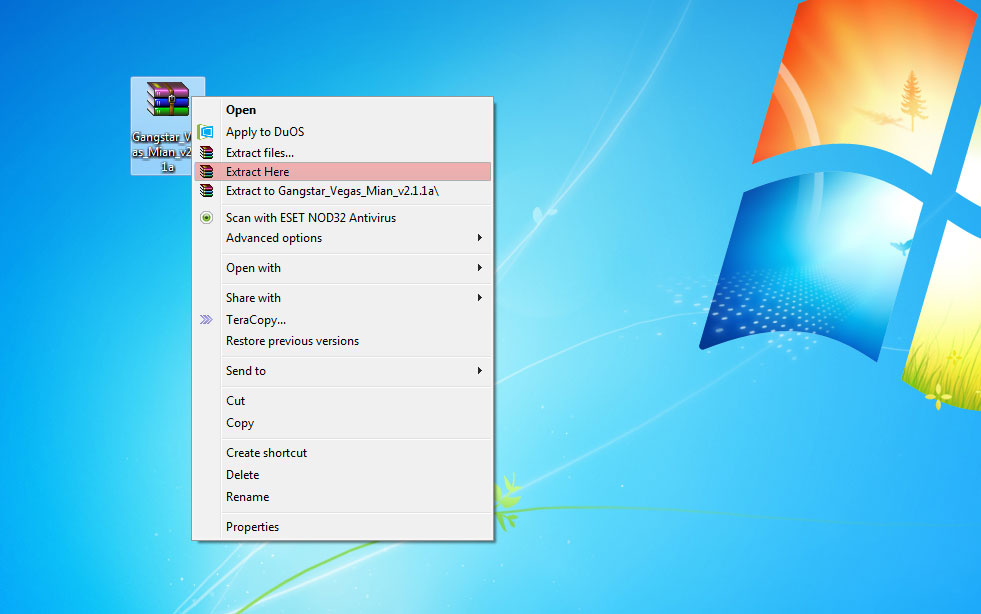
Task: Expand the Advanced options submenu arrow
Action: point(480,238)
